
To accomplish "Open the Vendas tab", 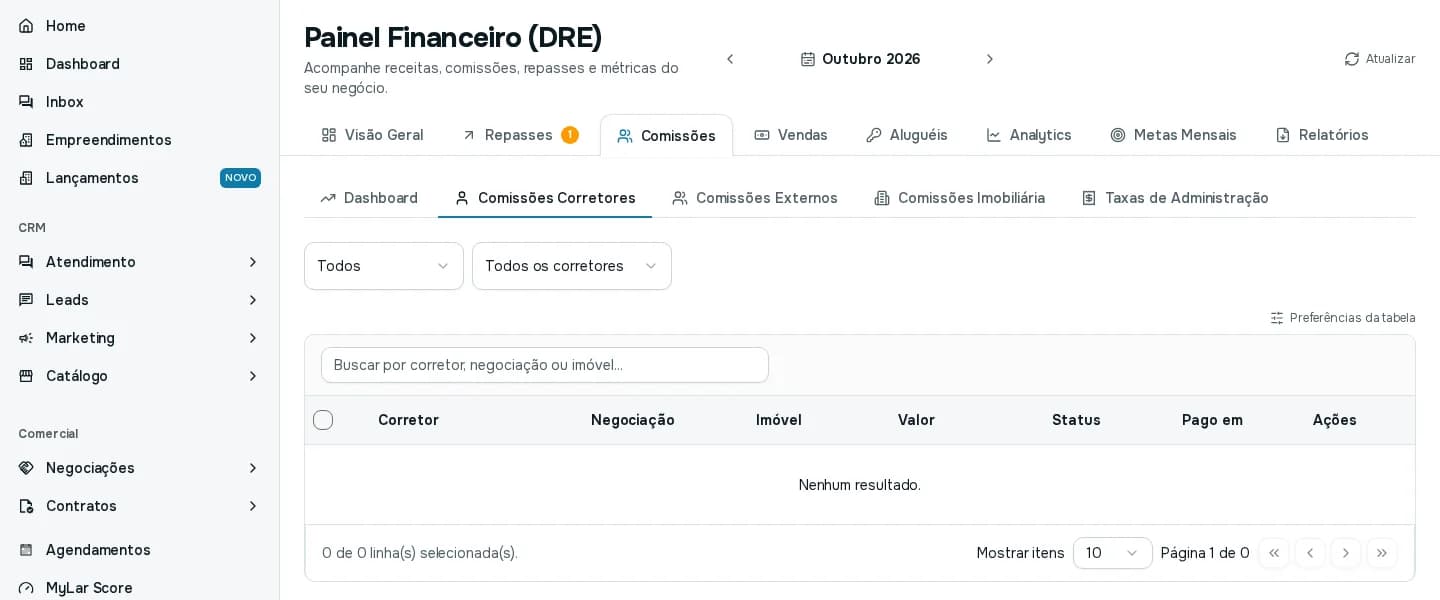I will click(791, 135).
